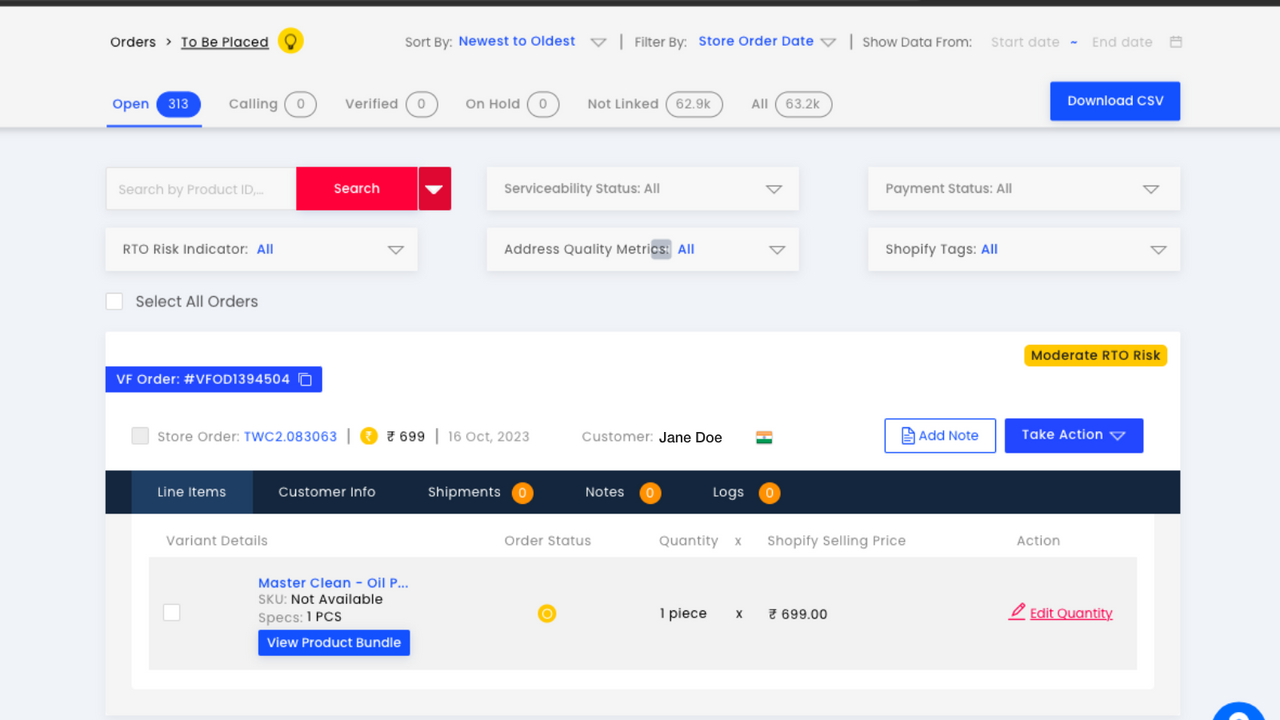This screenshot has height=720, width=1280.
Task: Click the To Be Placed breadcrumb link
Action: [225, 42]
